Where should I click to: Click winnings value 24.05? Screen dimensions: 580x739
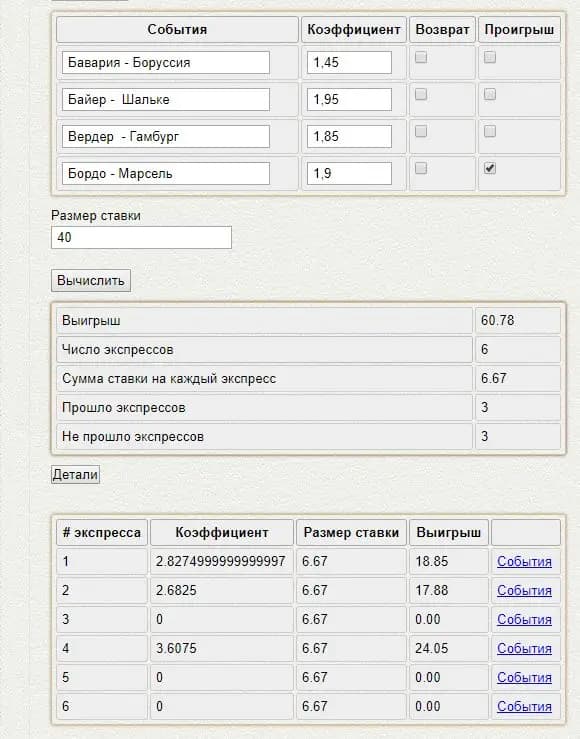pyautogui.click(x=432, y=649)
